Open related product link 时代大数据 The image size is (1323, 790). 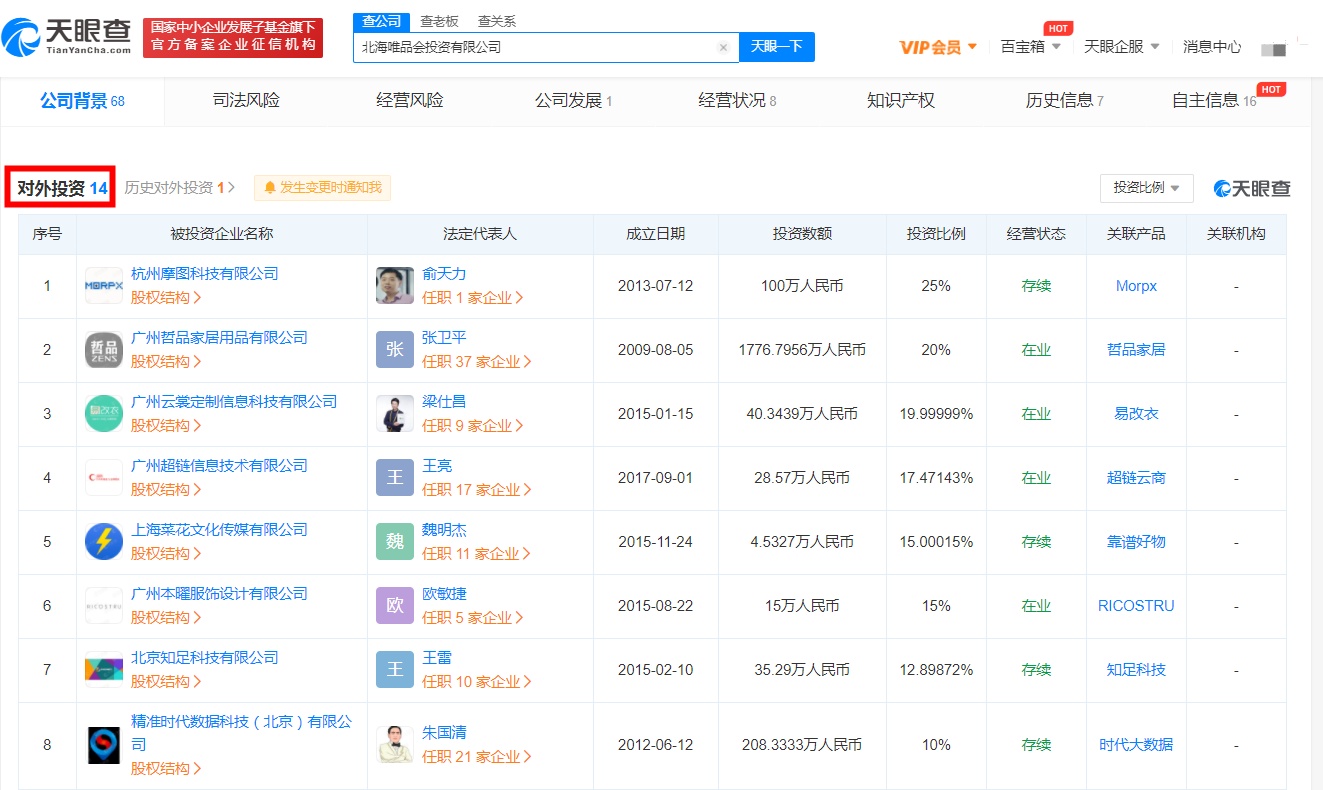(x=1136, y=745)
